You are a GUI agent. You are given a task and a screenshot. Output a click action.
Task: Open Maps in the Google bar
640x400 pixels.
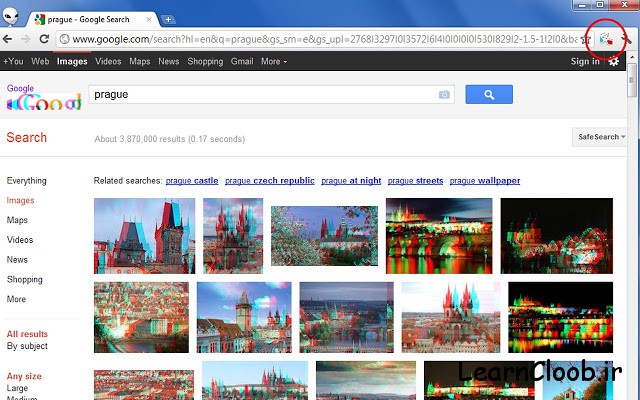pos(140,61)
